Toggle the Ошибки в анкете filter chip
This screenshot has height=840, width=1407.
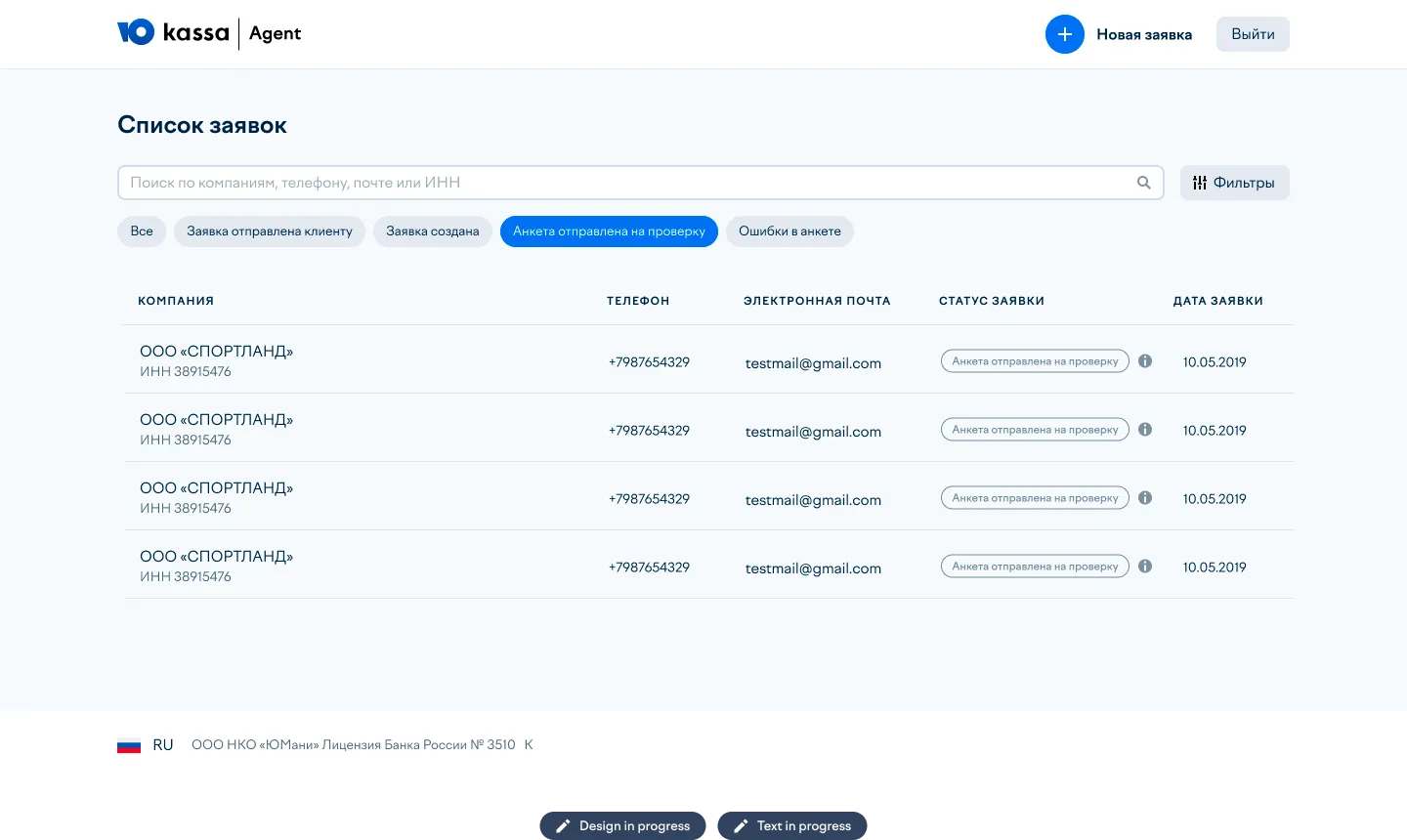coord(789,231)
